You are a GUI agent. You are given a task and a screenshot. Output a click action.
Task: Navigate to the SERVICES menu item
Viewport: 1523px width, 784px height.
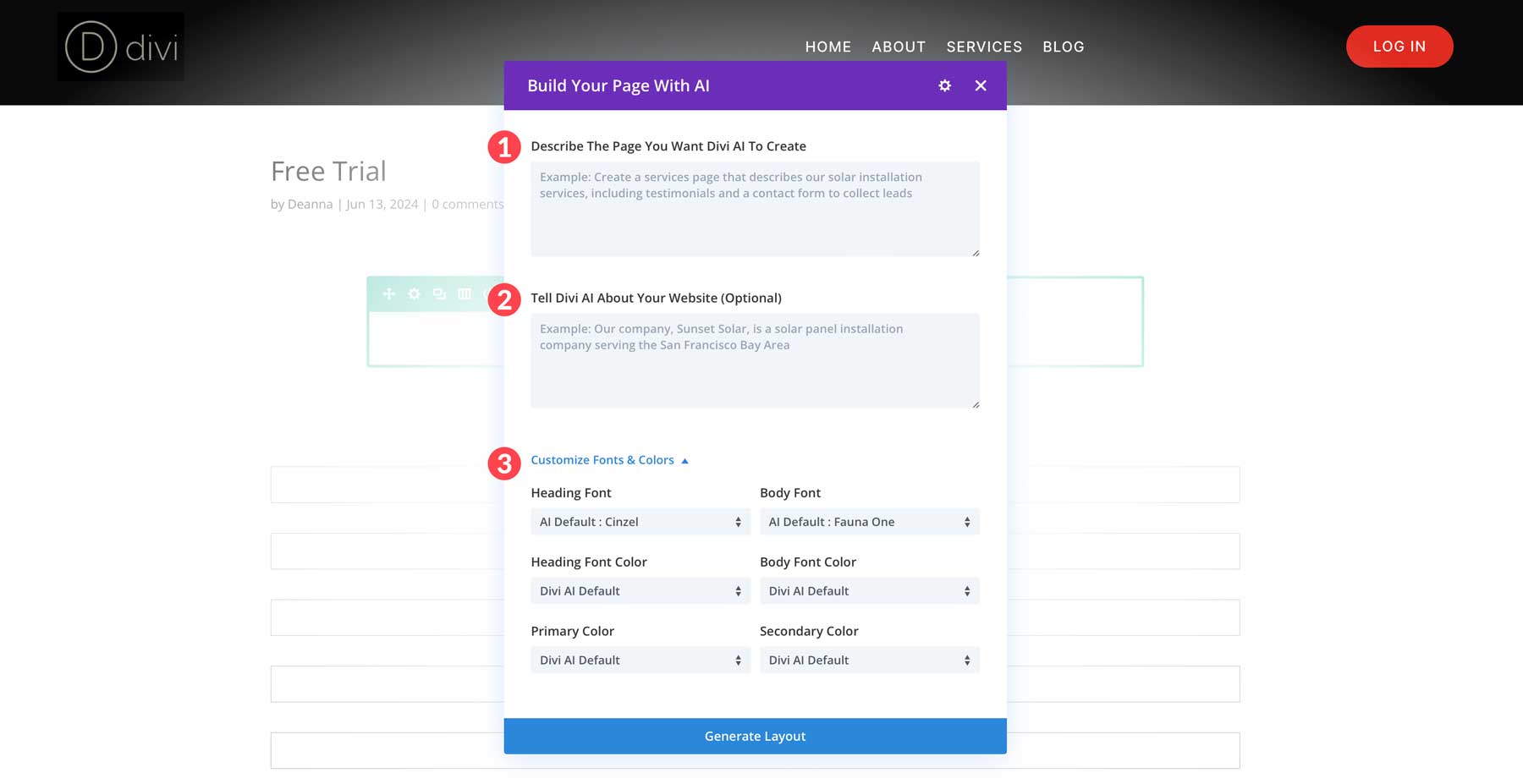[984, 47]
